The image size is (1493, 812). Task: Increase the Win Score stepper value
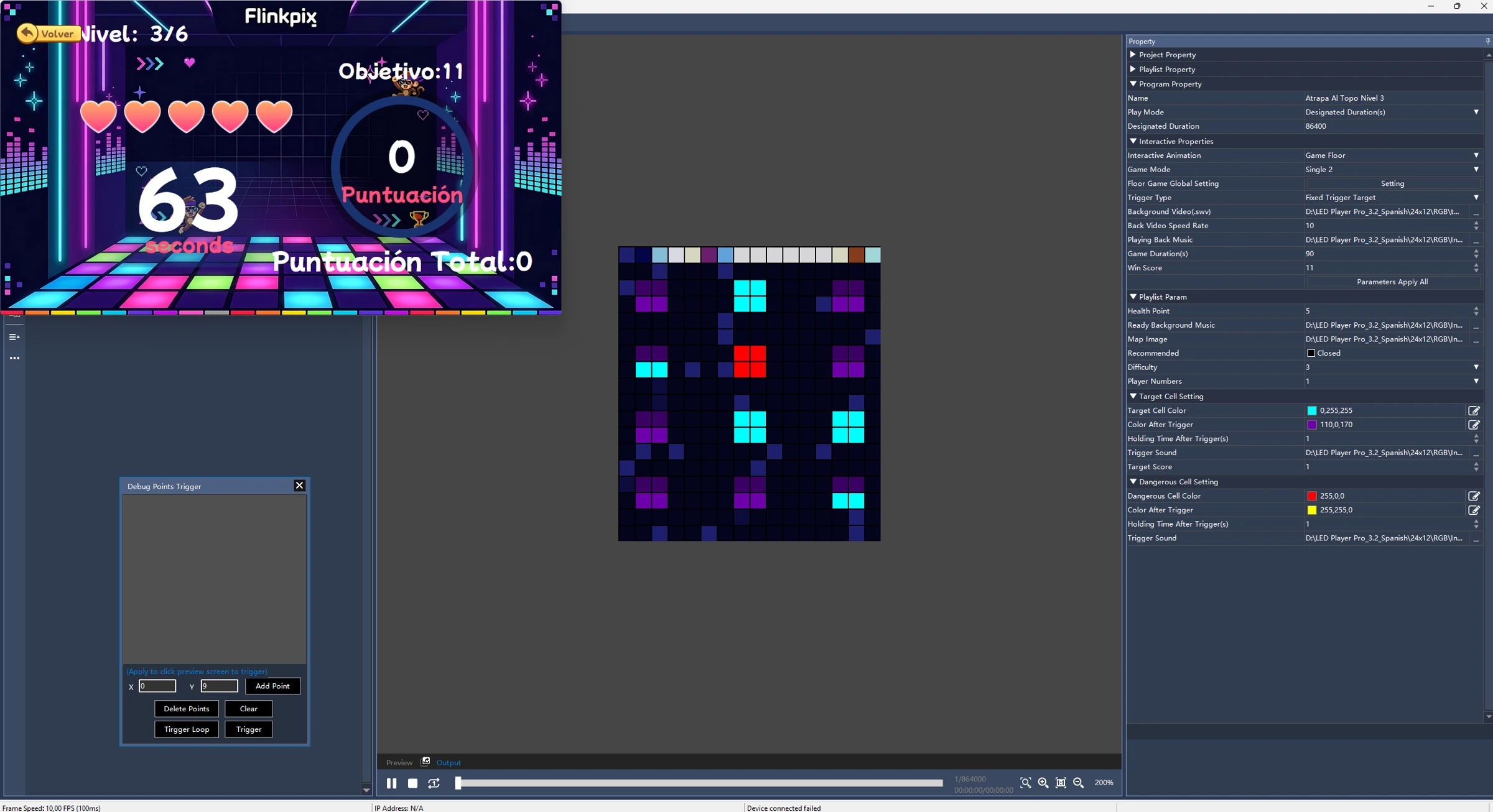tap(1476, 265)
